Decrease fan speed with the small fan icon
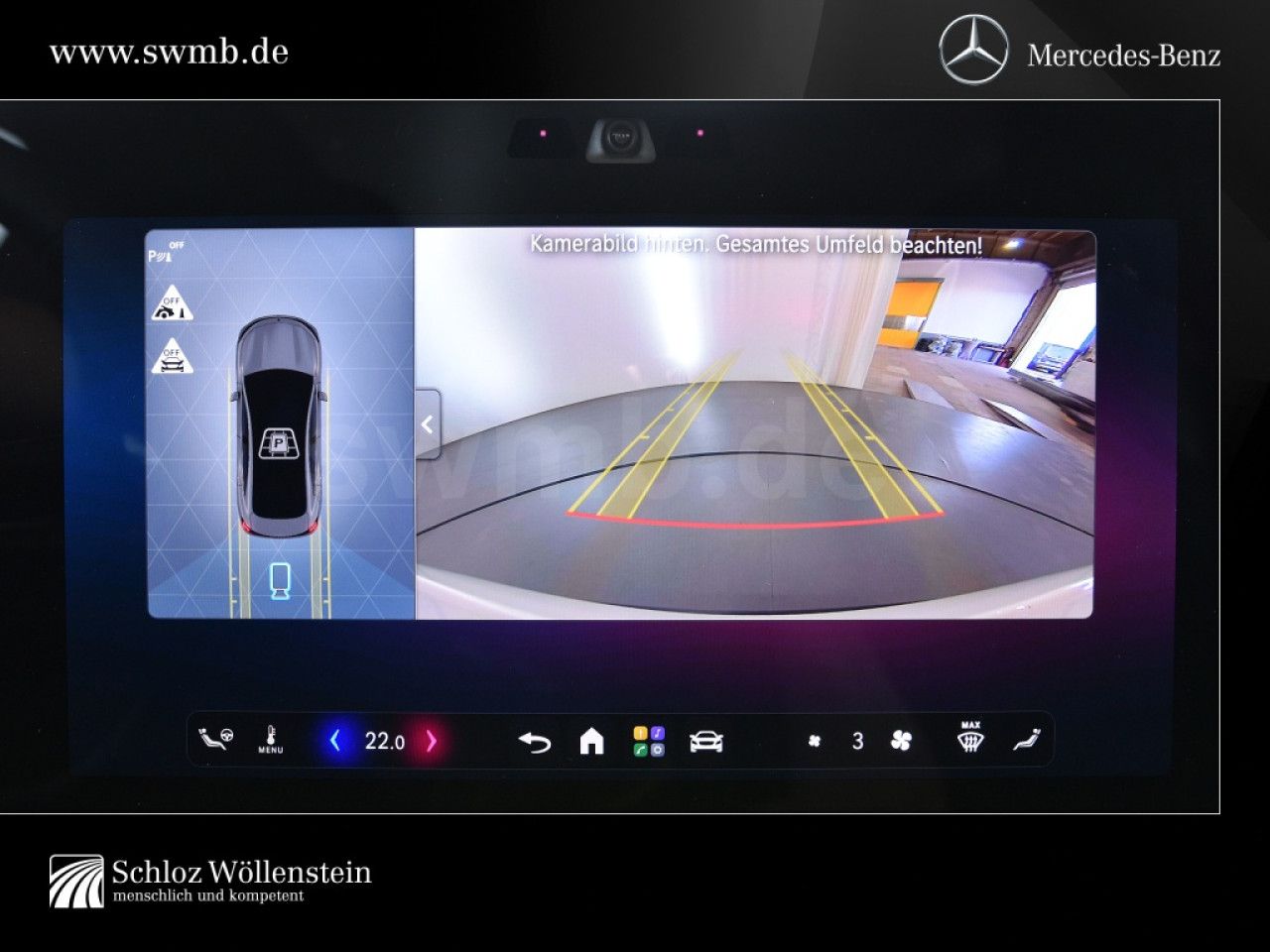1270x952 pixels. click(815, 741)
